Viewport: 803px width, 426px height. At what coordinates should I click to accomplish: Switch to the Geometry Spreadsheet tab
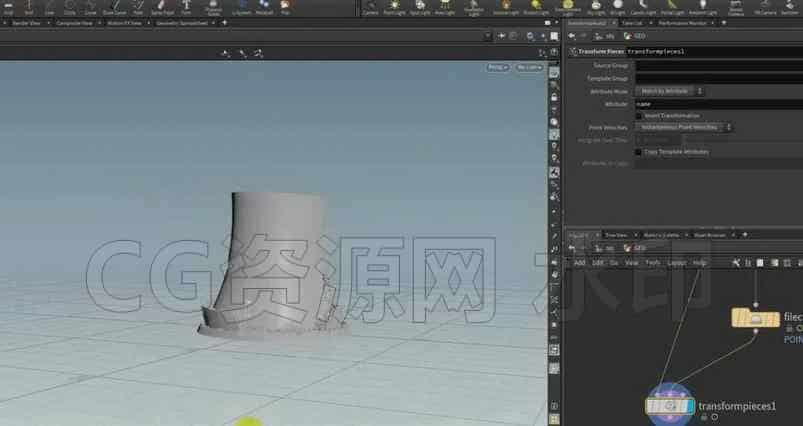[x=182, y=23]
